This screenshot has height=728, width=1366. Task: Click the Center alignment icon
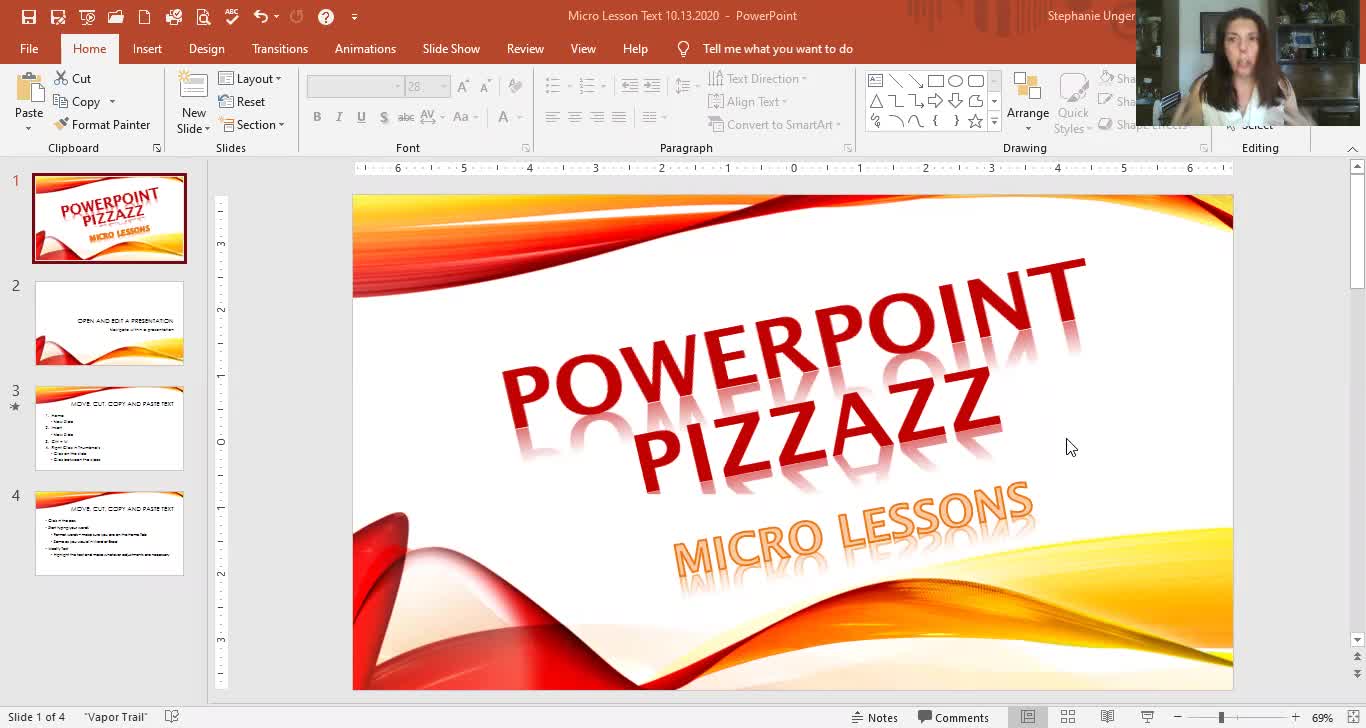point(574,117)
